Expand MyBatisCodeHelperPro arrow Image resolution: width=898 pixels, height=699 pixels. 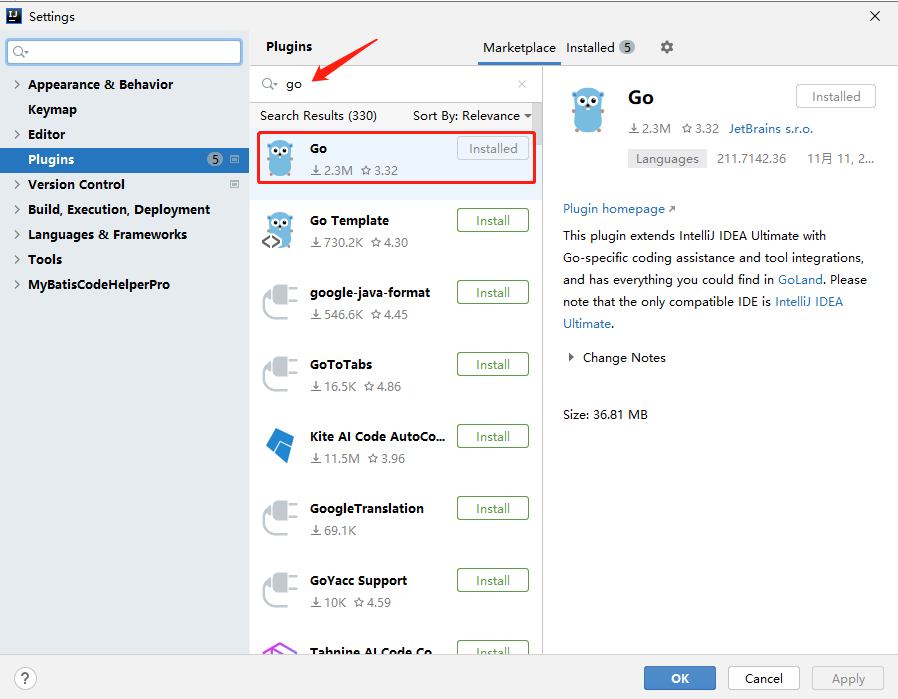17,285
